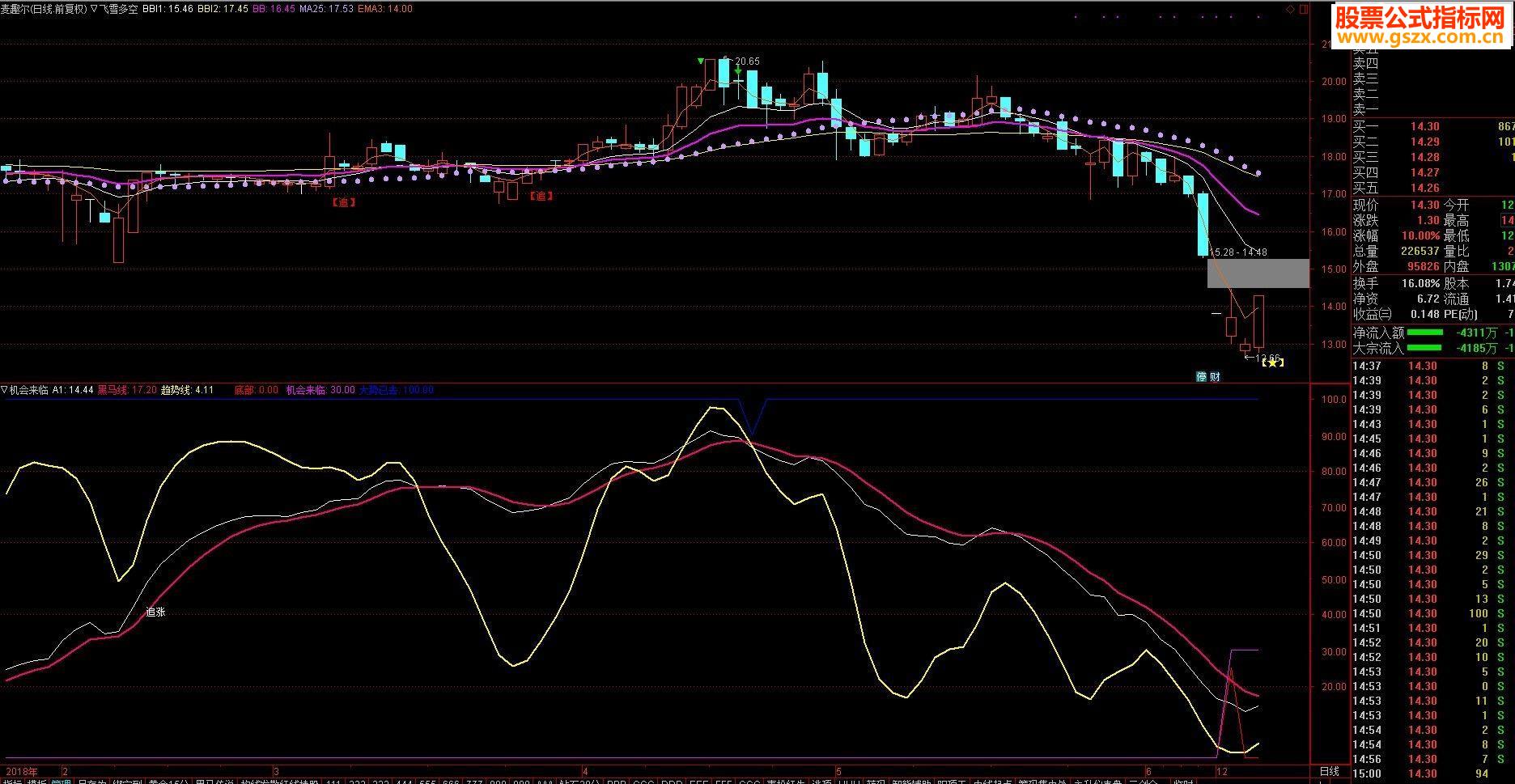This screenshot has width=1515, height=784.
Task: Click the 黑马线: 17.20 indicator value
Action: [x=127, y=390]
